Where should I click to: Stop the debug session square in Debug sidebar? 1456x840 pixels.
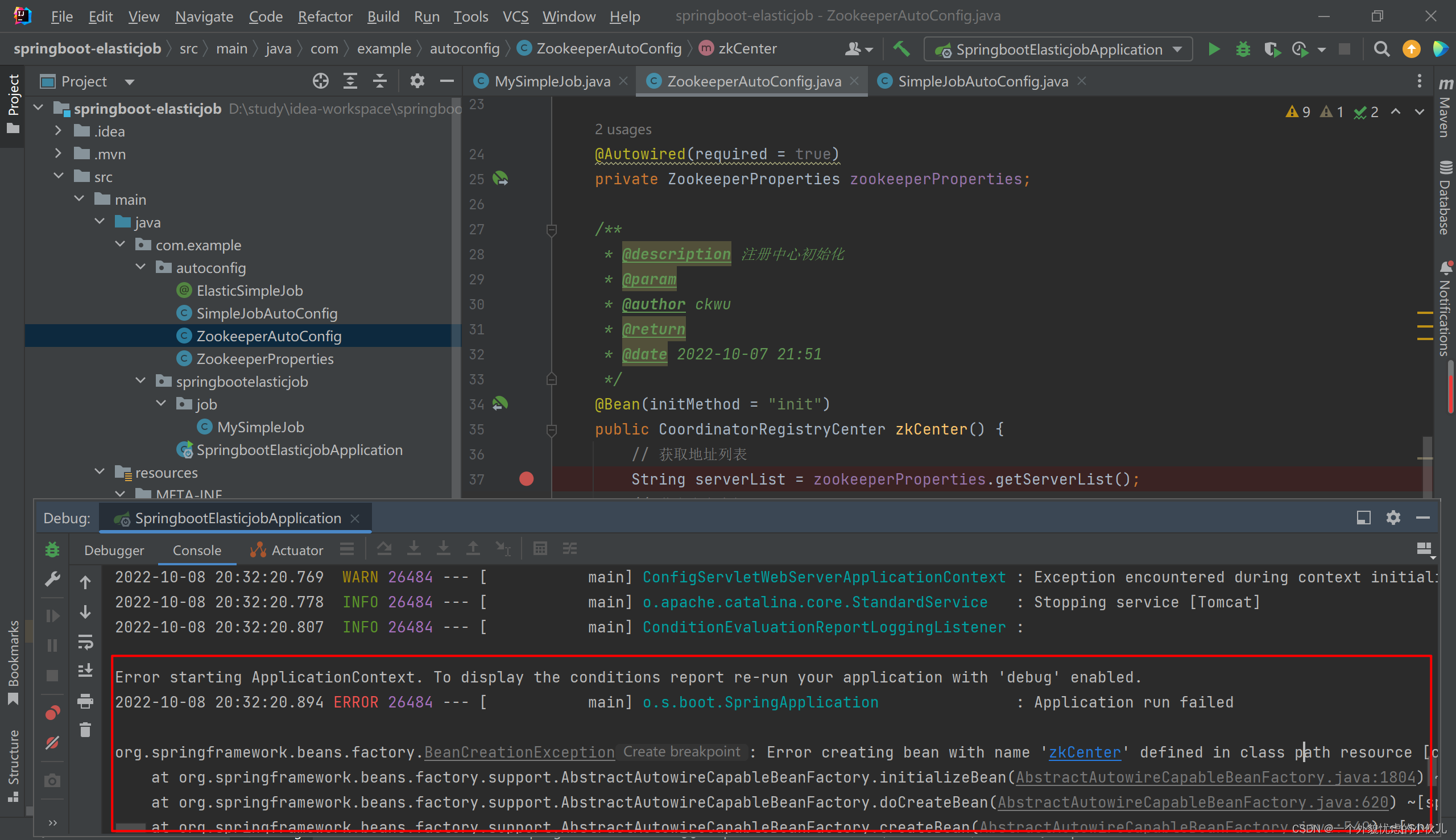tap(52, 675)
